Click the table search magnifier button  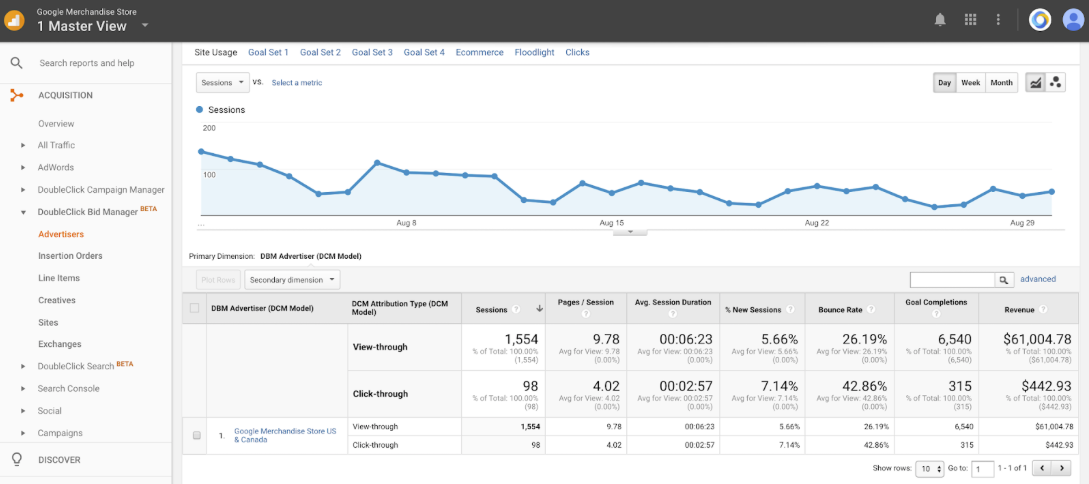coord(1004,280)
